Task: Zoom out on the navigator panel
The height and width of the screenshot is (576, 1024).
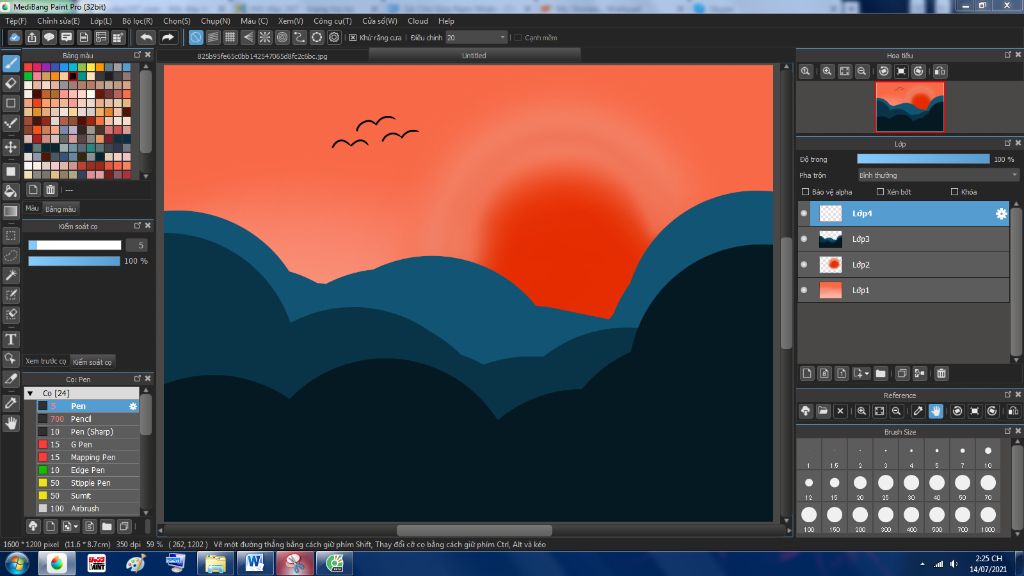Action: 862,71
